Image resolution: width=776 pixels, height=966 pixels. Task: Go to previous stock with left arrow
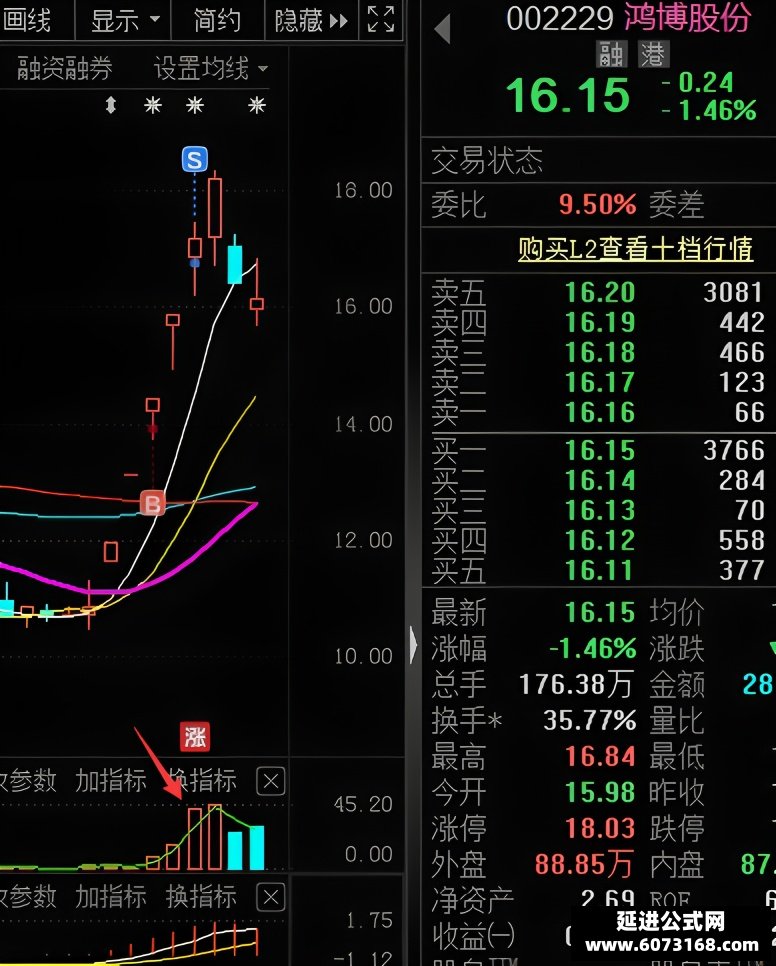pos(442,28)
